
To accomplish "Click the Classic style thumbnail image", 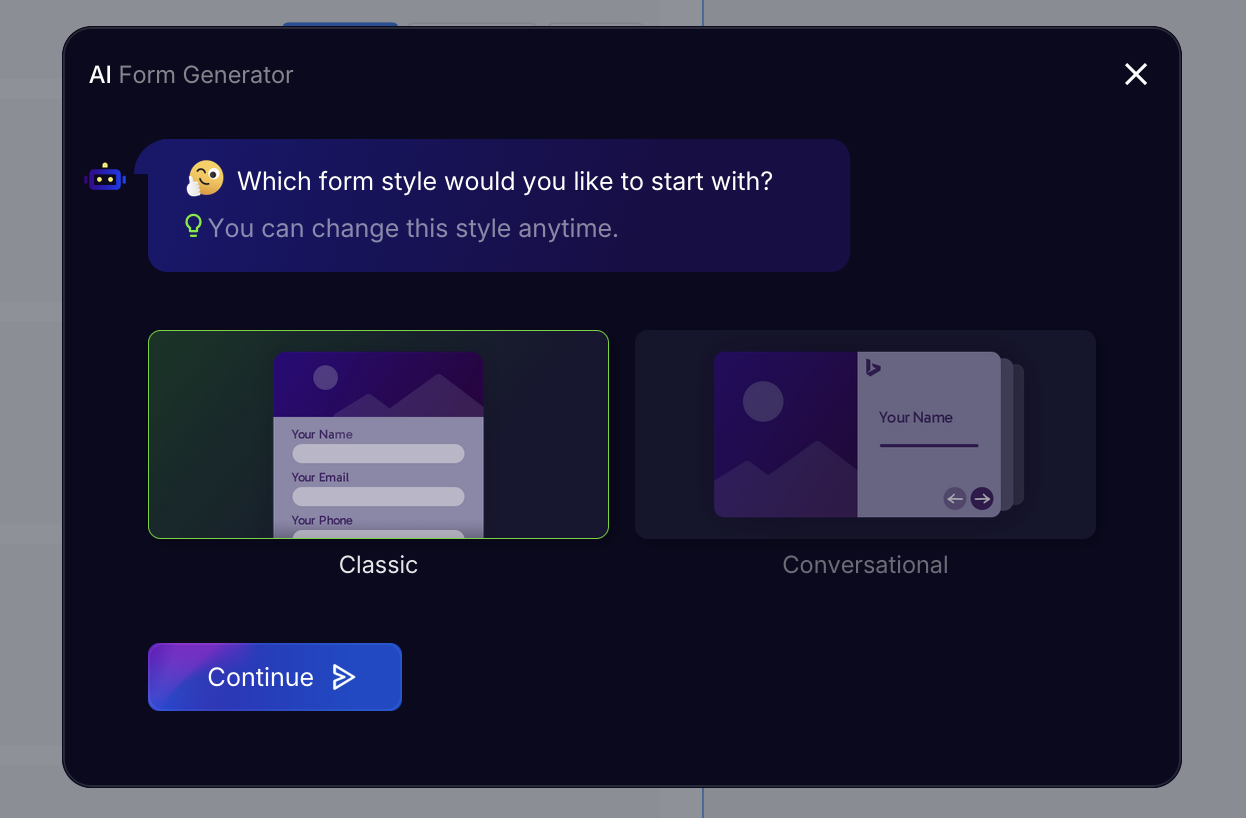I will point(378,434).
